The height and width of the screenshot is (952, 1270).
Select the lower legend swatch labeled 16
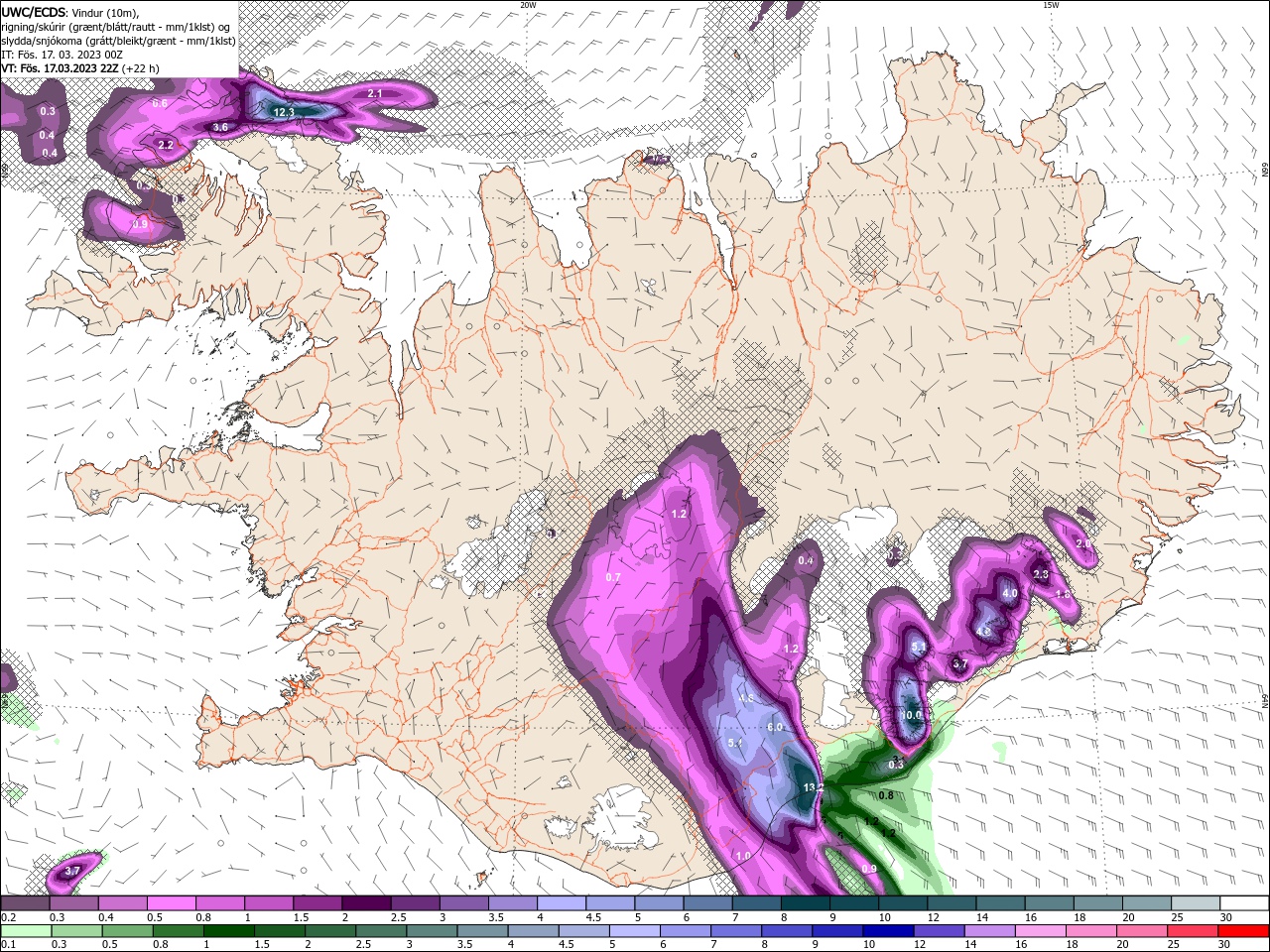(1040, 931)
